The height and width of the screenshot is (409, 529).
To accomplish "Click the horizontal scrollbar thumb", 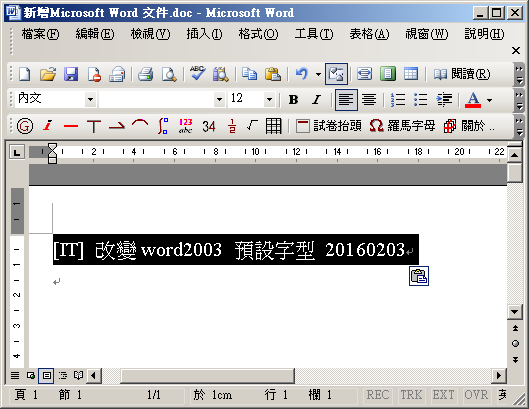I will (x=207, y=376).
